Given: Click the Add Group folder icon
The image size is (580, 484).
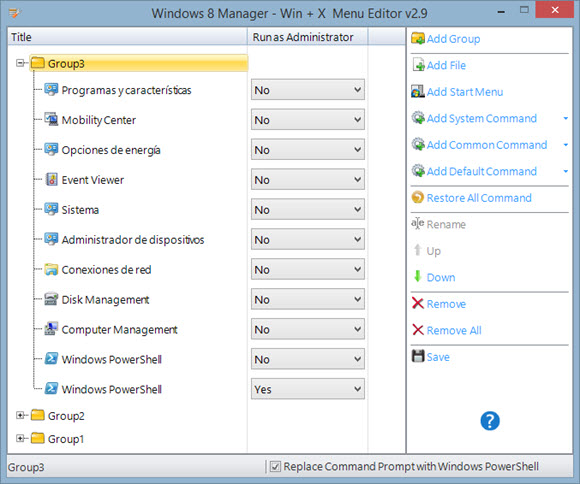Looking at the screenshot, I should pyautogui.click(x=418, y=38).
